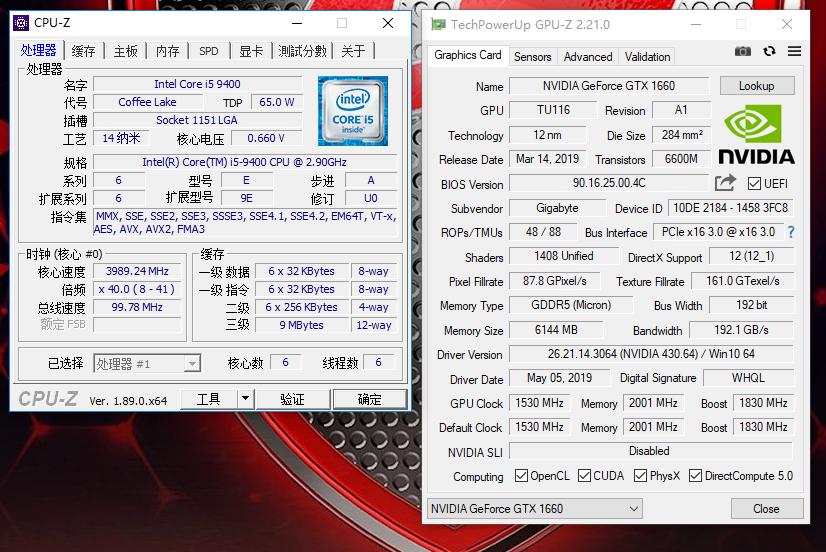The image size is (826, 552).
Task: Click the Subvendor value Gigabyte
Action: tap(557, 208)
